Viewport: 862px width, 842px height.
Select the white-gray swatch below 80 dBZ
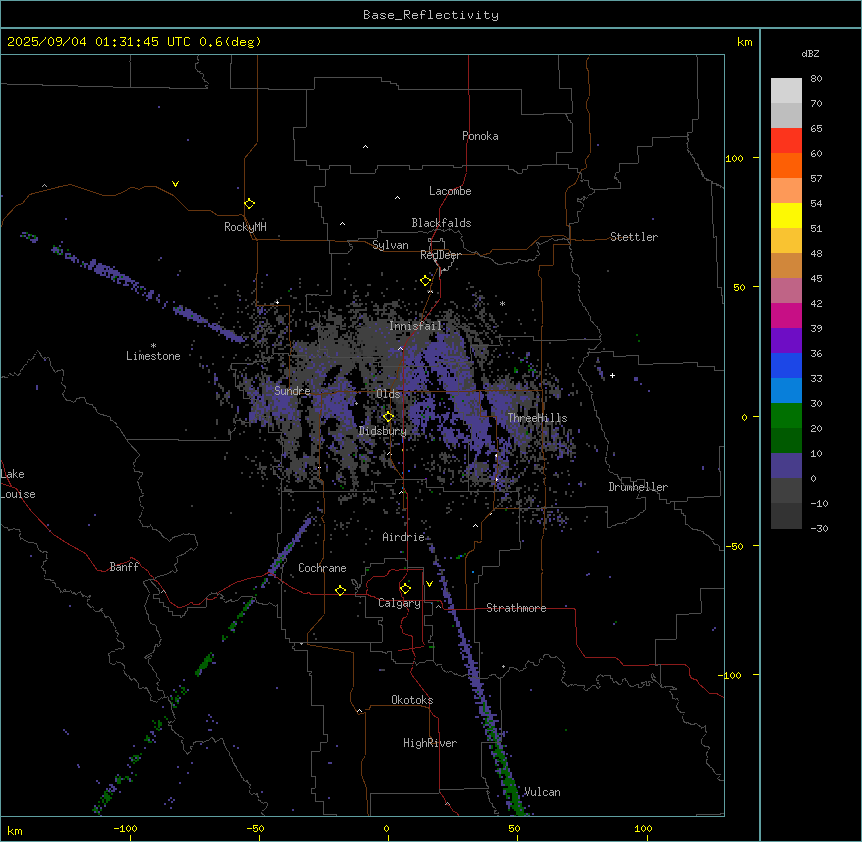pos(786,91)
